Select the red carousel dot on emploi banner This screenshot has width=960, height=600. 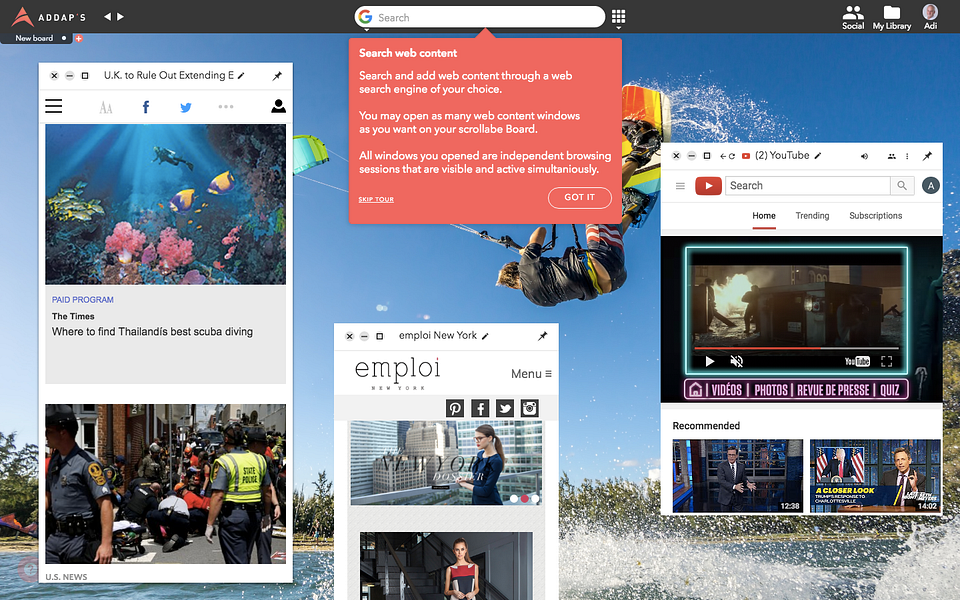pyautogui.click(x=525, y=499)
